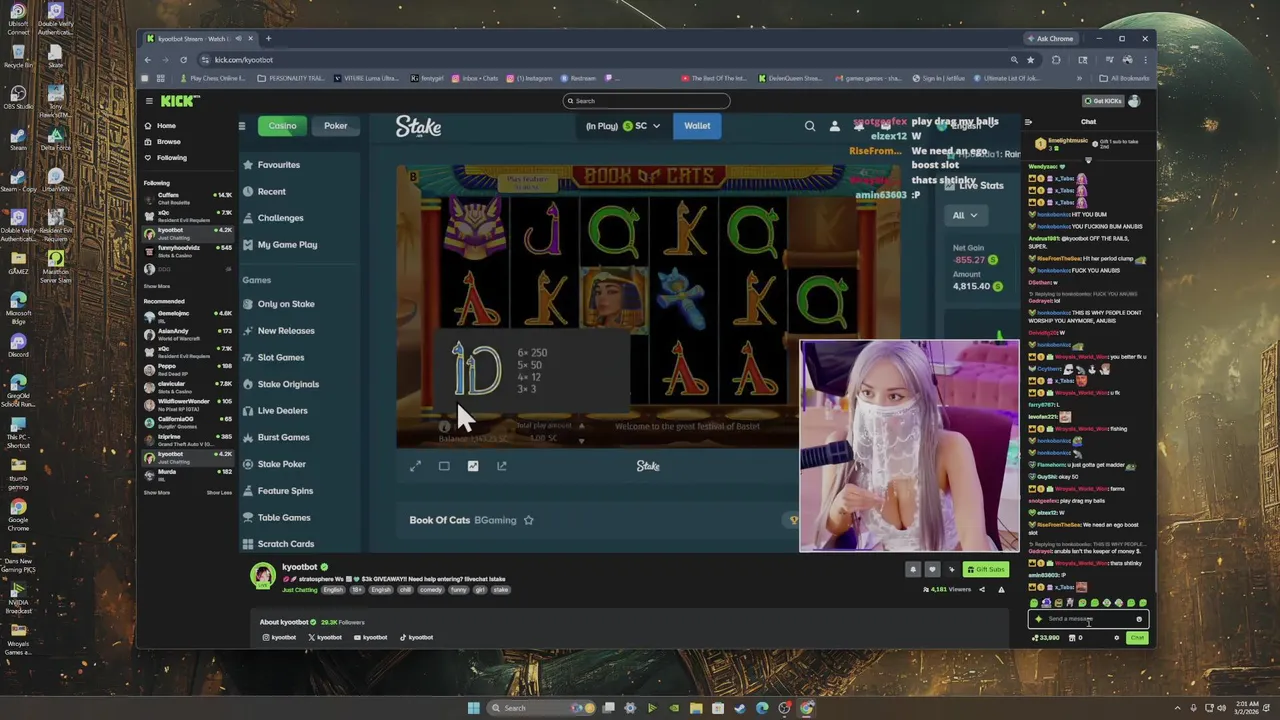Open chat settings gear icon
Image resolution: width=1280 pixels, height=720 pixels.
point(1117,638)
